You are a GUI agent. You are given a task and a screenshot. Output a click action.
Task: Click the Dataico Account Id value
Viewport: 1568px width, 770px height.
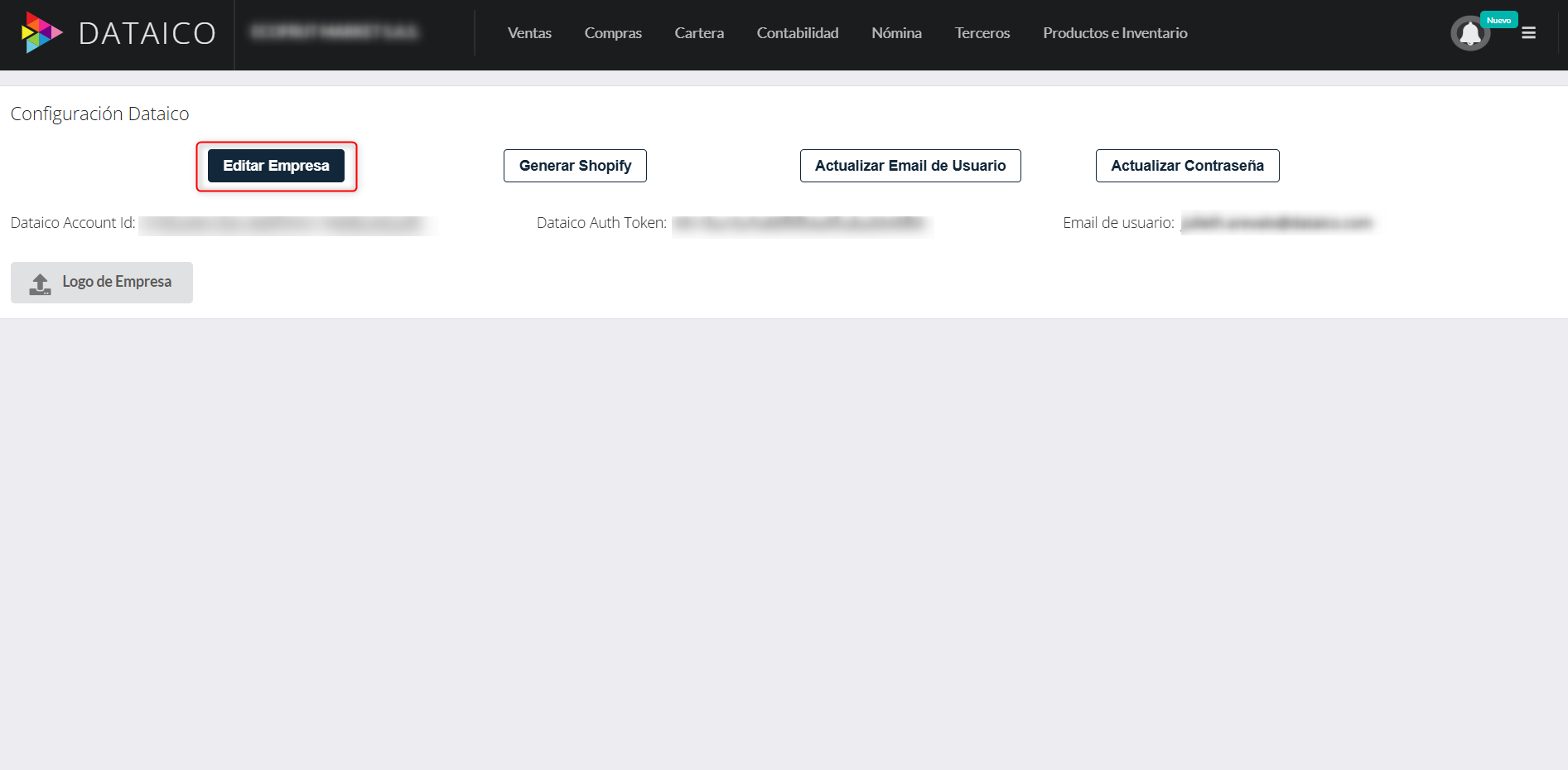(286, 224)
